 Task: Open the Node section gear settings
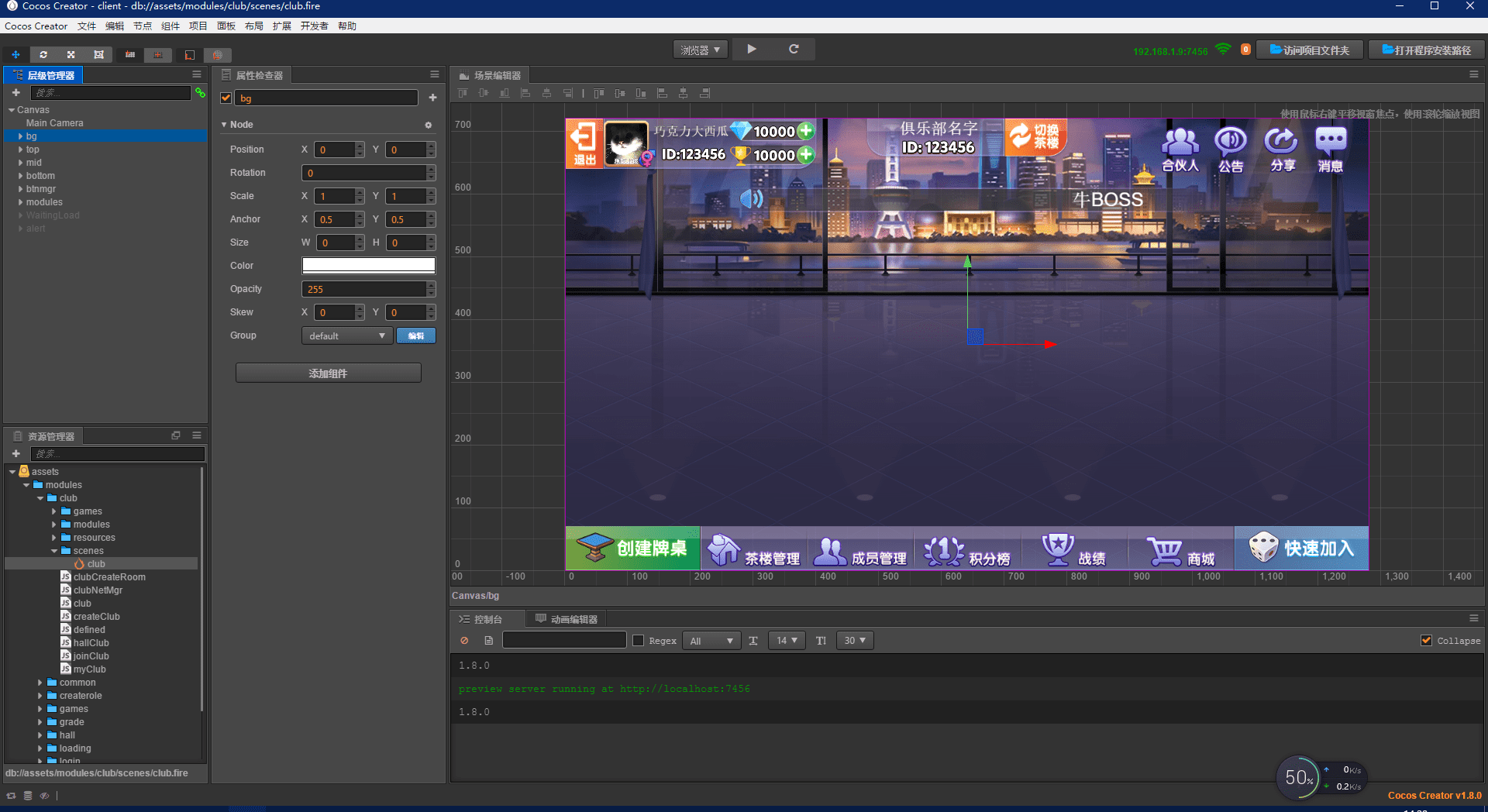(x=428, y=125)
